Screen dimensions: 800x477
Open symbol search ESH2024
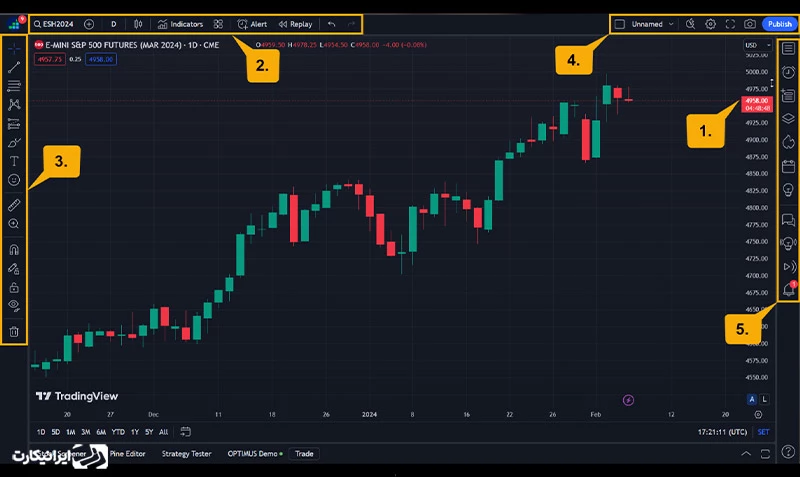pyautogui.click(x=53, y=24)
